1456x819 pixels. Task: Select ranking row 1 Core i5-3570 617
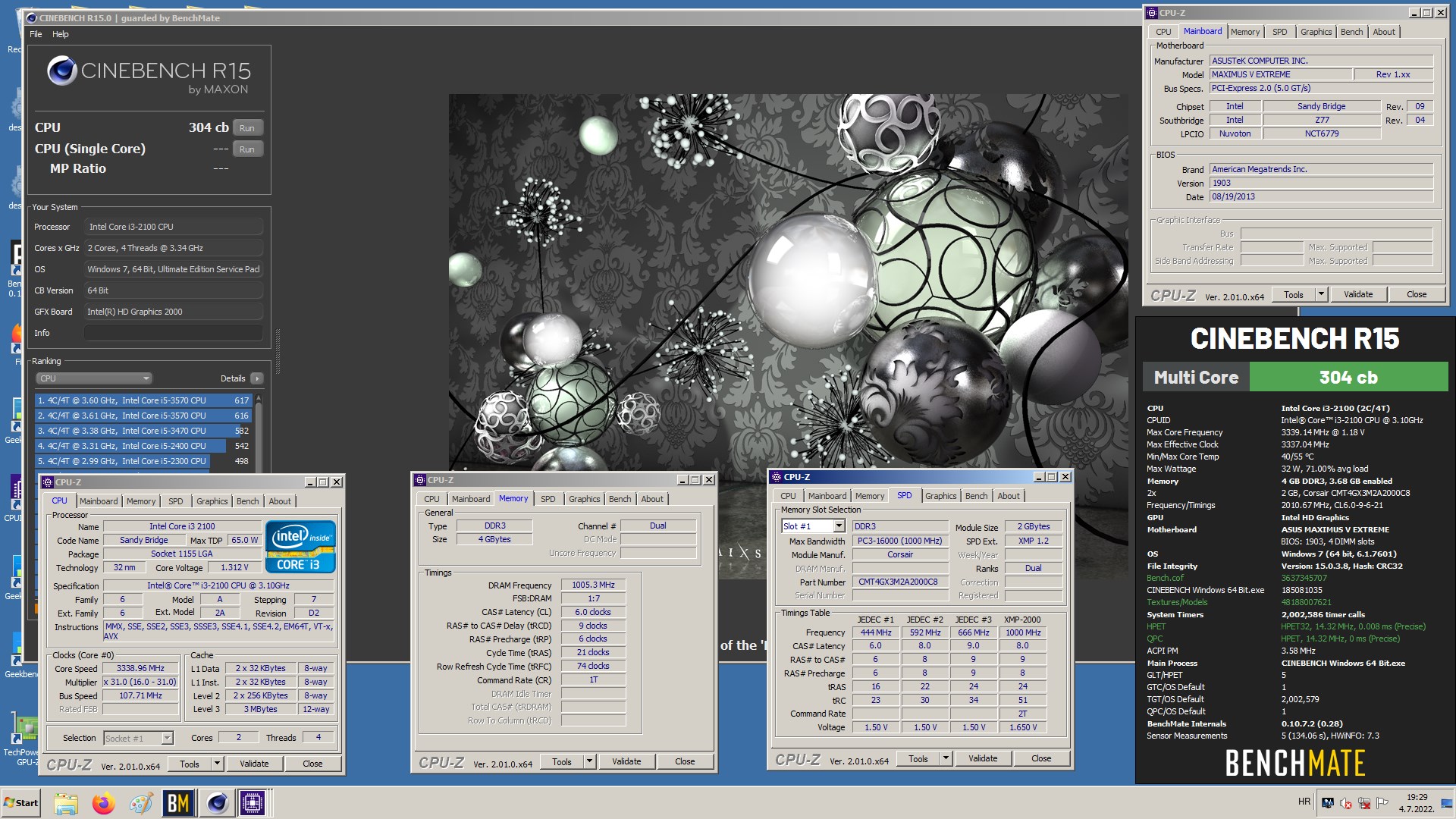point(143,400)
